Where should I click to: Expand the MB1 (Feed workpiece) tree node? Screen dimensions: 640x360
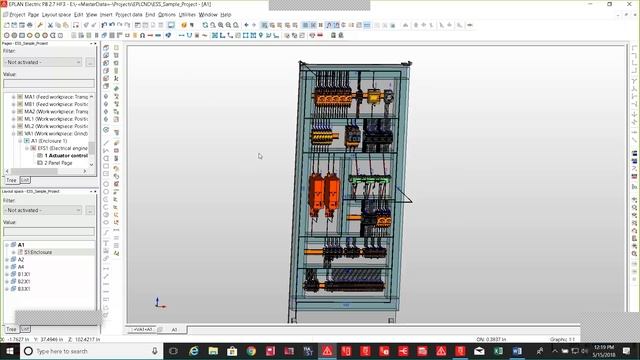[x=13, y=104]
